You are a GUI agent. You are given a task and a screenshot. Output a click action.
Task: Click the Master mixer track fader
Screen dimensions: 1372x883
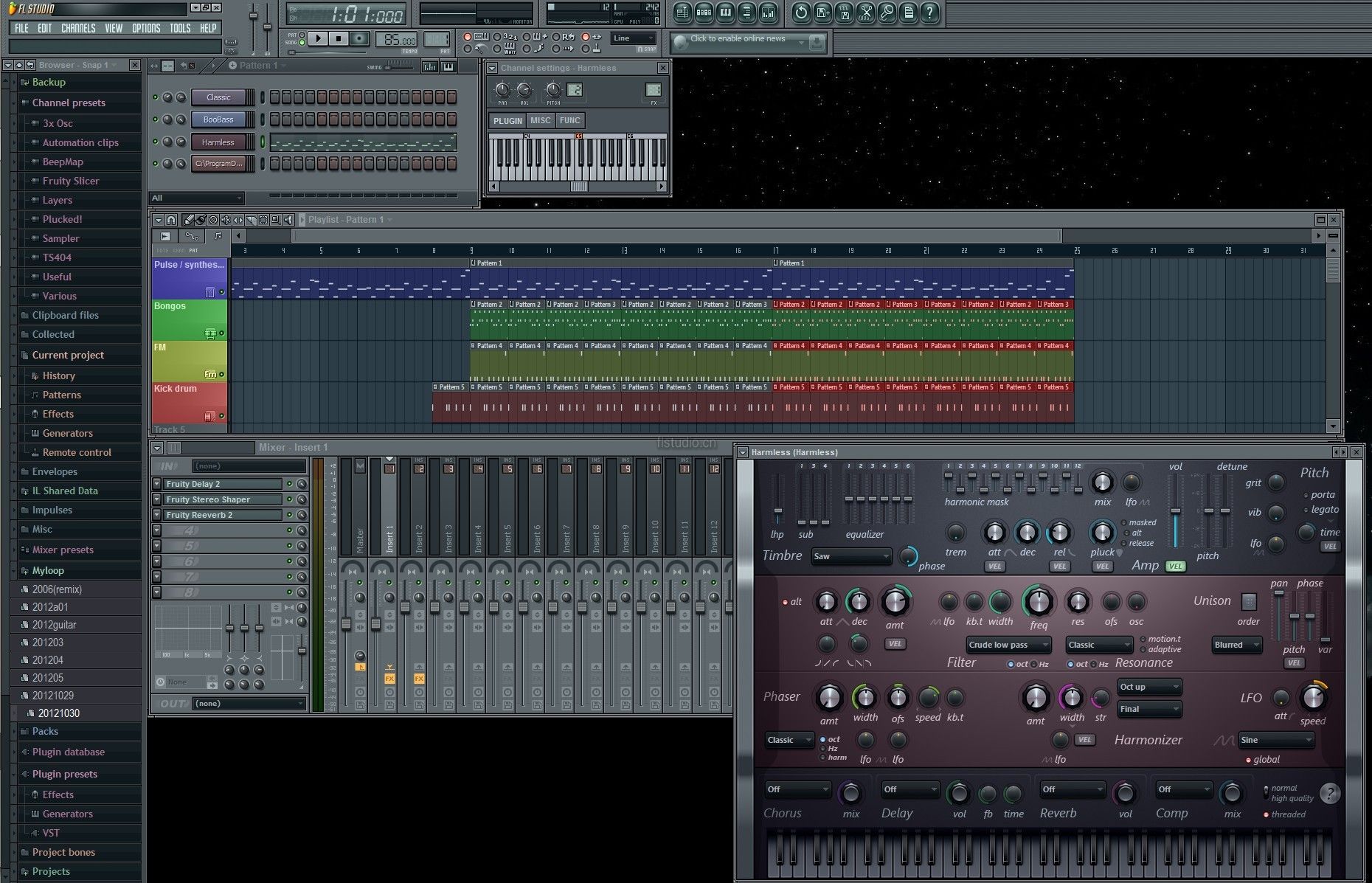[x=346, y=624]
